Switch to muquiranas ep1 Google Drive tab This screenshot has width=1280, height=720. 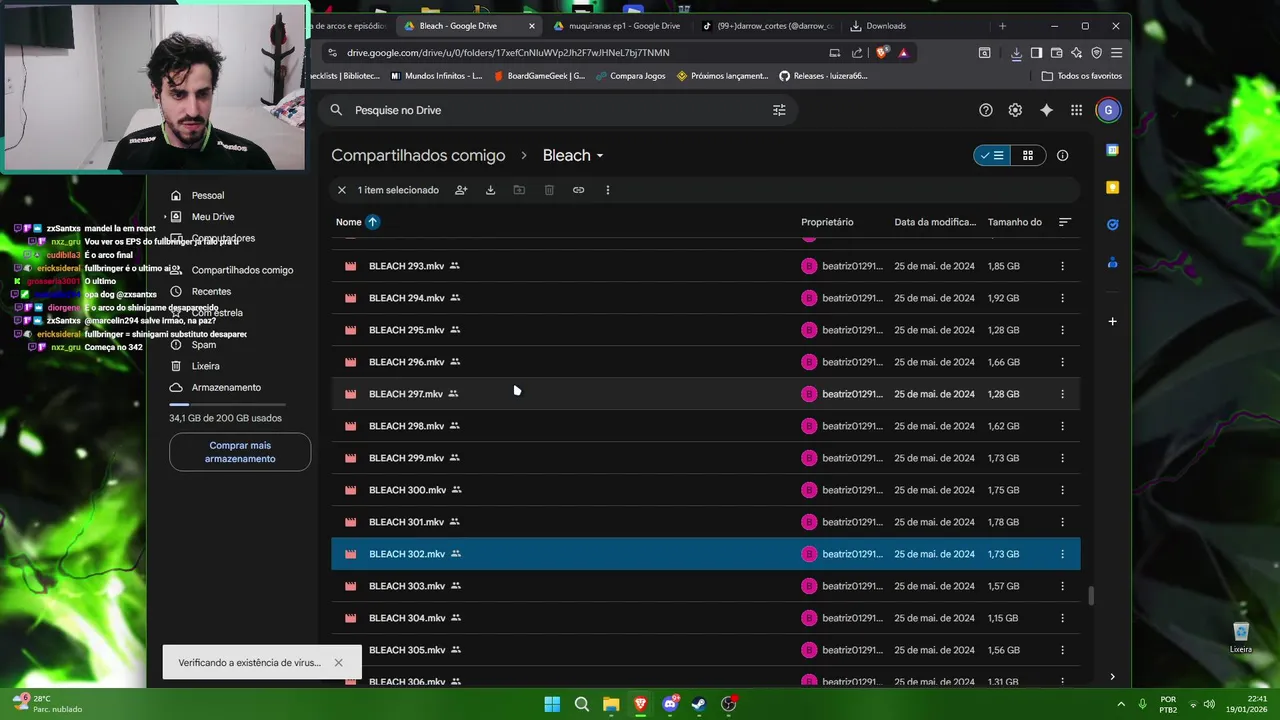pos(617,26)
